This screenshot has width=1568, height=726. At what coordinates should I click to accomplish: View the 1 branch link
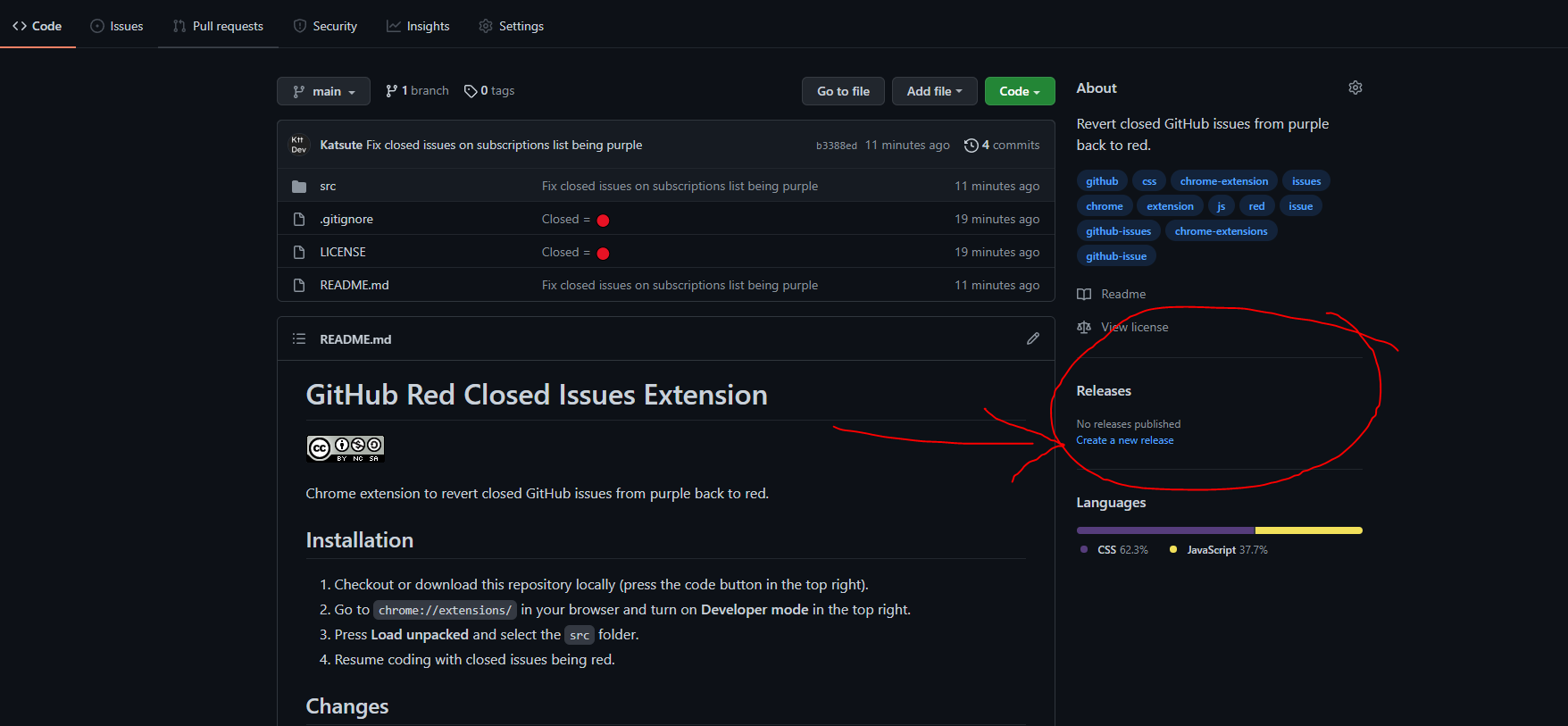tap(417, 90)
